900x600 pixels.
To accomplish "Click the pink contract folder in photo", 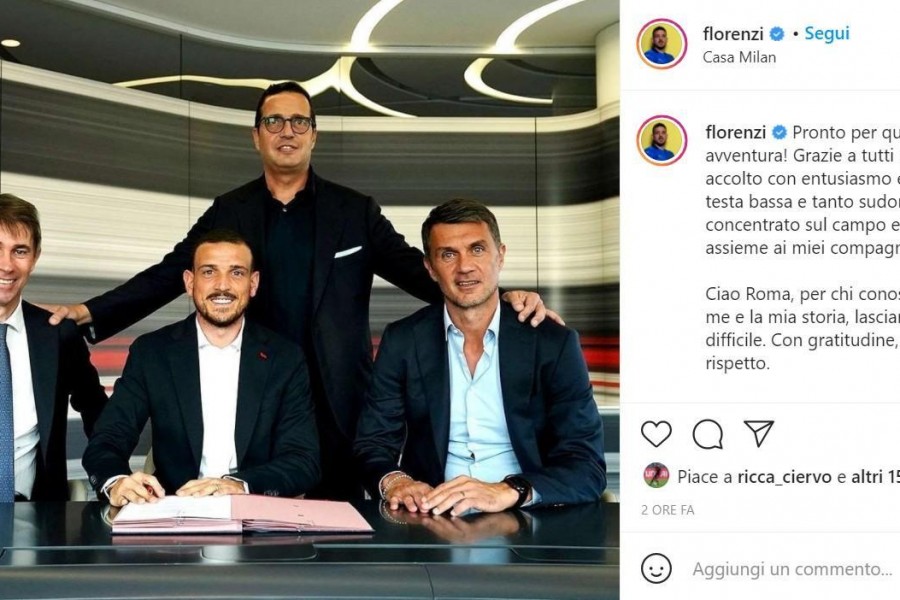I will pyautogui.click(x=242, y=514).
